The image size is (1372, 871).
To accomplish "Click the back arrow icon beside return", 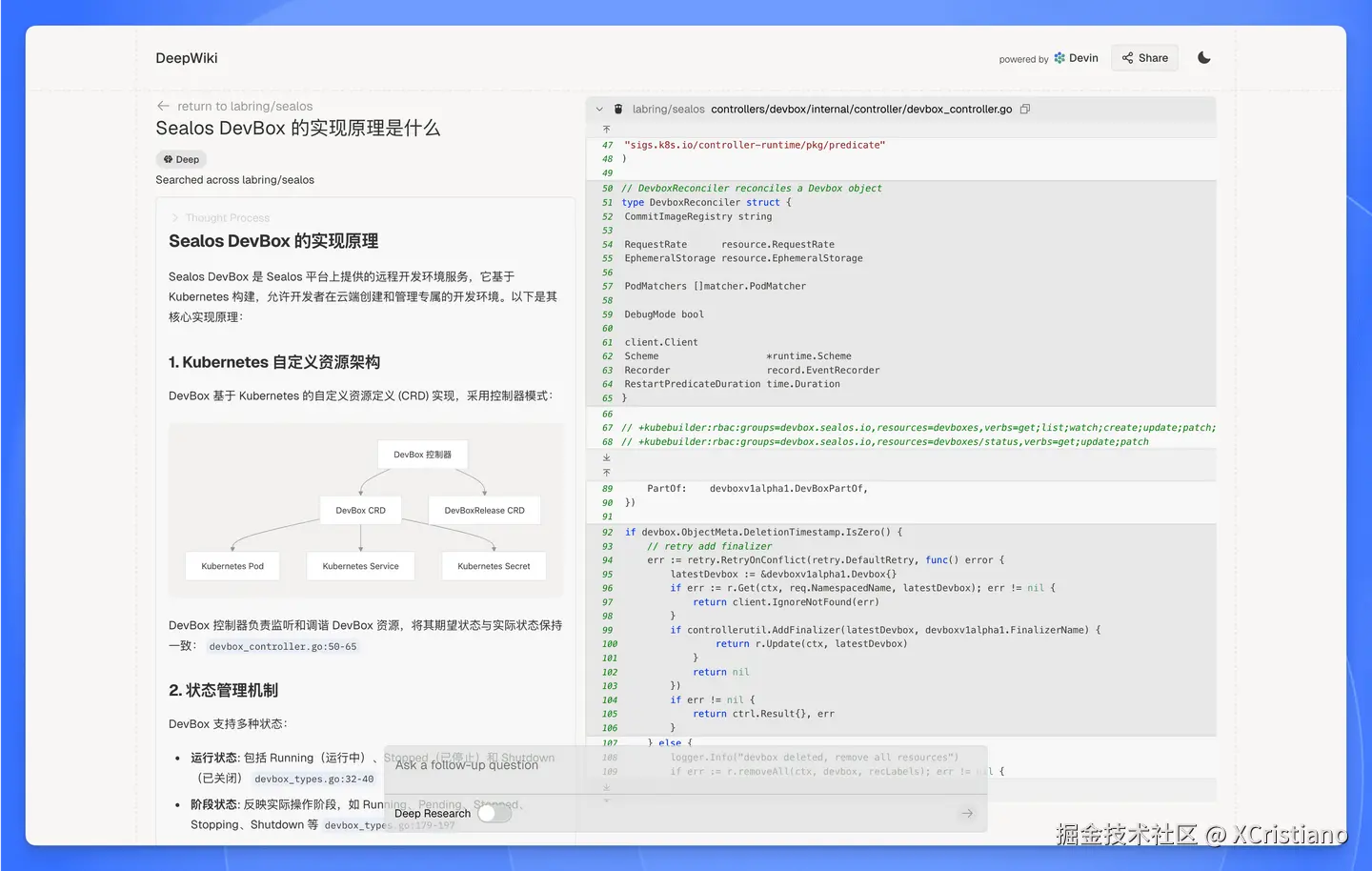I will [x=163, y=107].
